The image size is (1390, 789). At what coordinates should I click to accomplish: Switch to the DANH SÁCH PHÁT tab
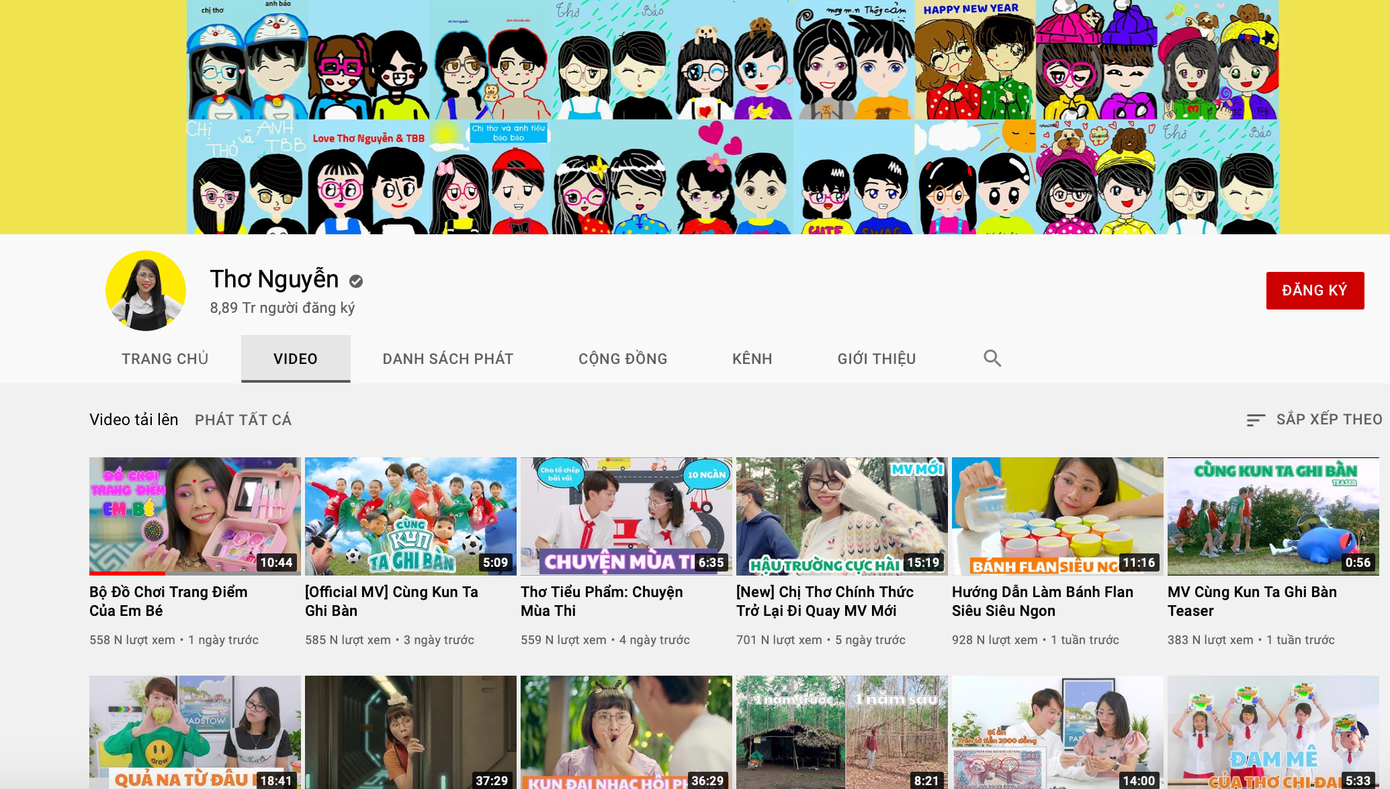448,357
